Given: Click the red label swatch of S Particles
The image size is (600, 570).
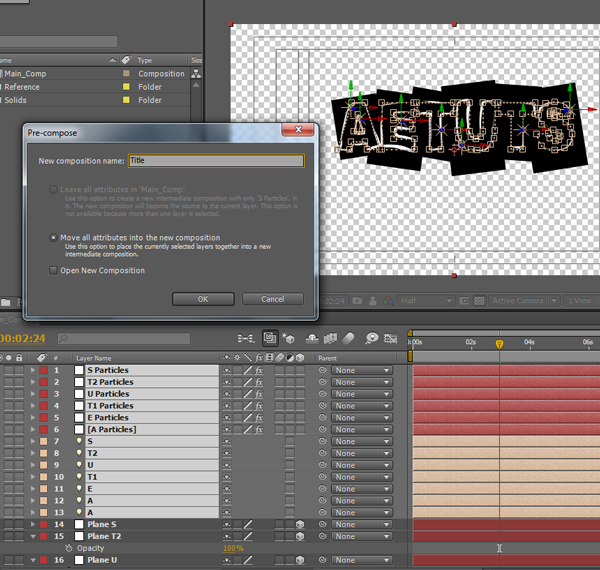Looking at the screenshot, I should 44,370.
